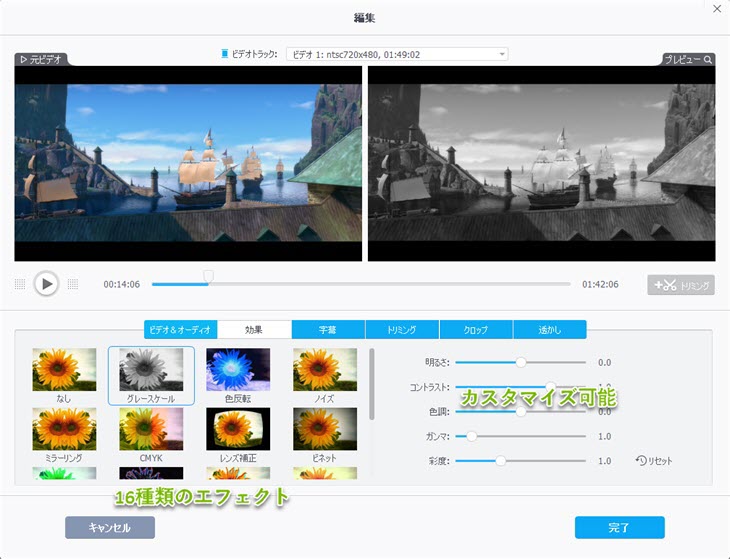
Task: Adjust the 彩度 slider
Action: point(520,461)
